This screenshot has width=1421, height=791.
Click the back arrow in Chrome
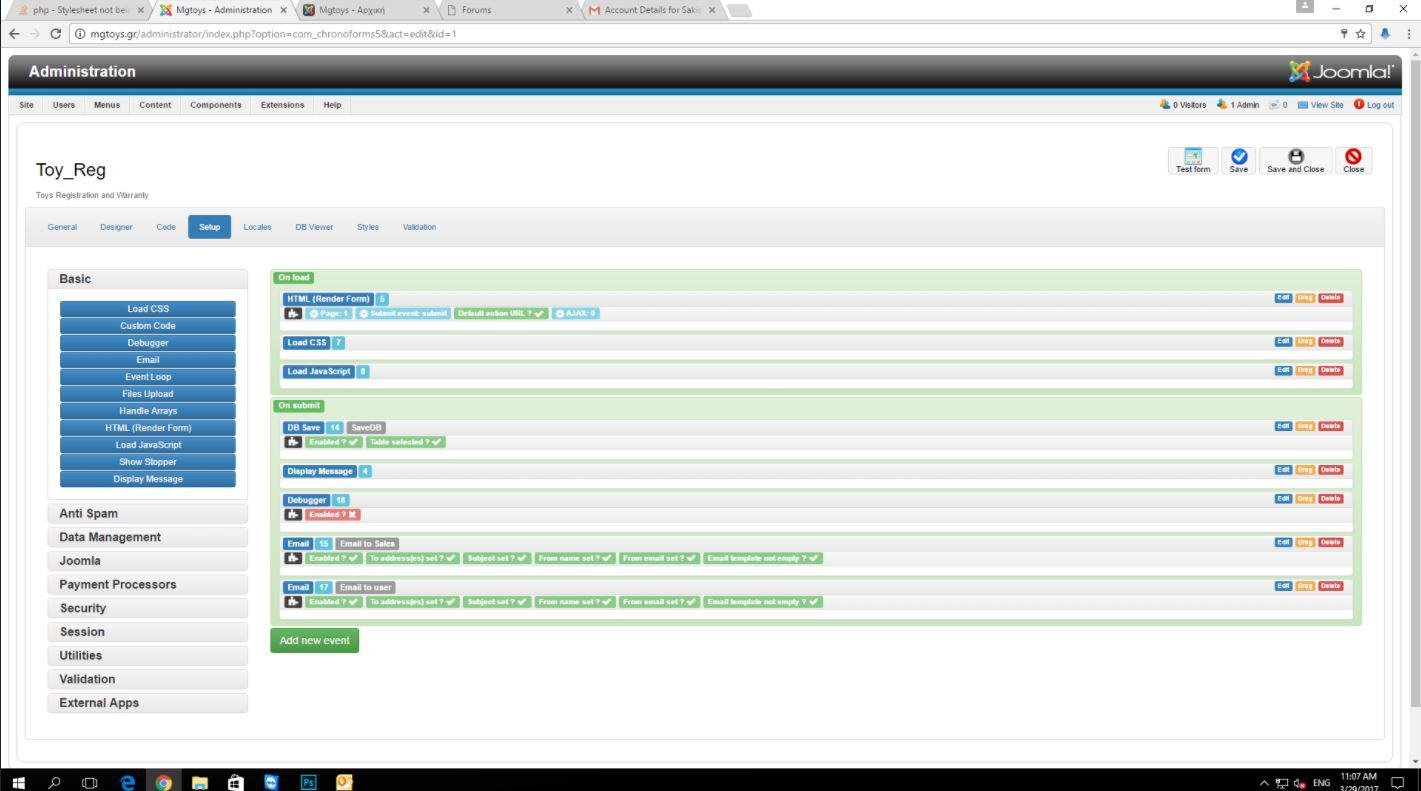pos(13,33)
